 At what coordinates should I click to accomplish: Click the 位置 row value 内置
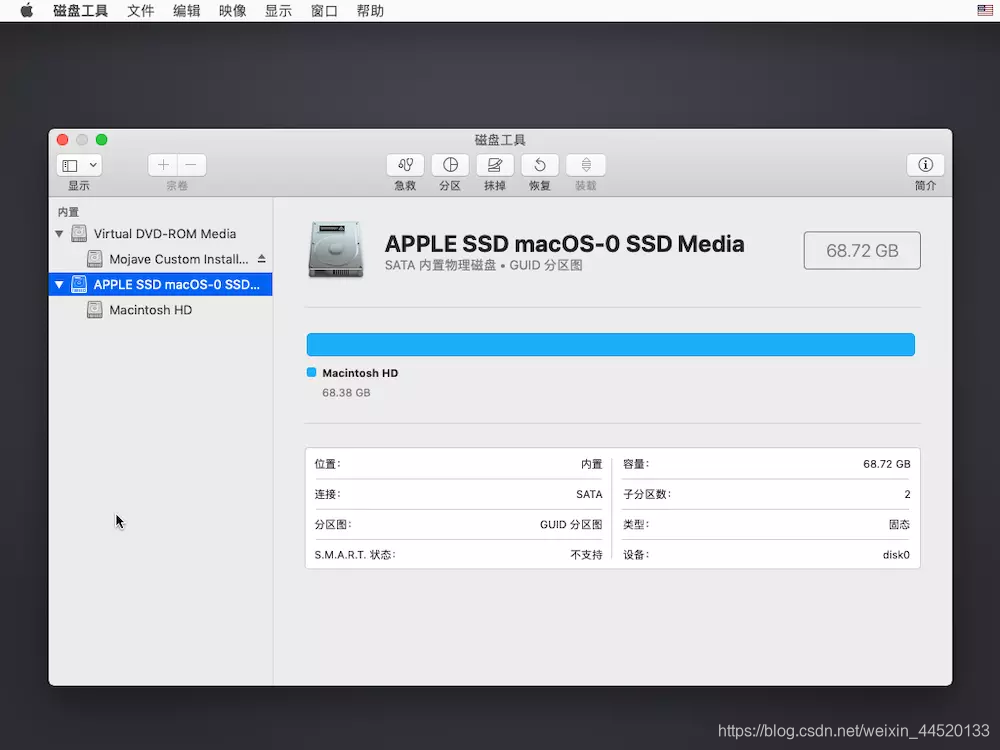point(591,464)
